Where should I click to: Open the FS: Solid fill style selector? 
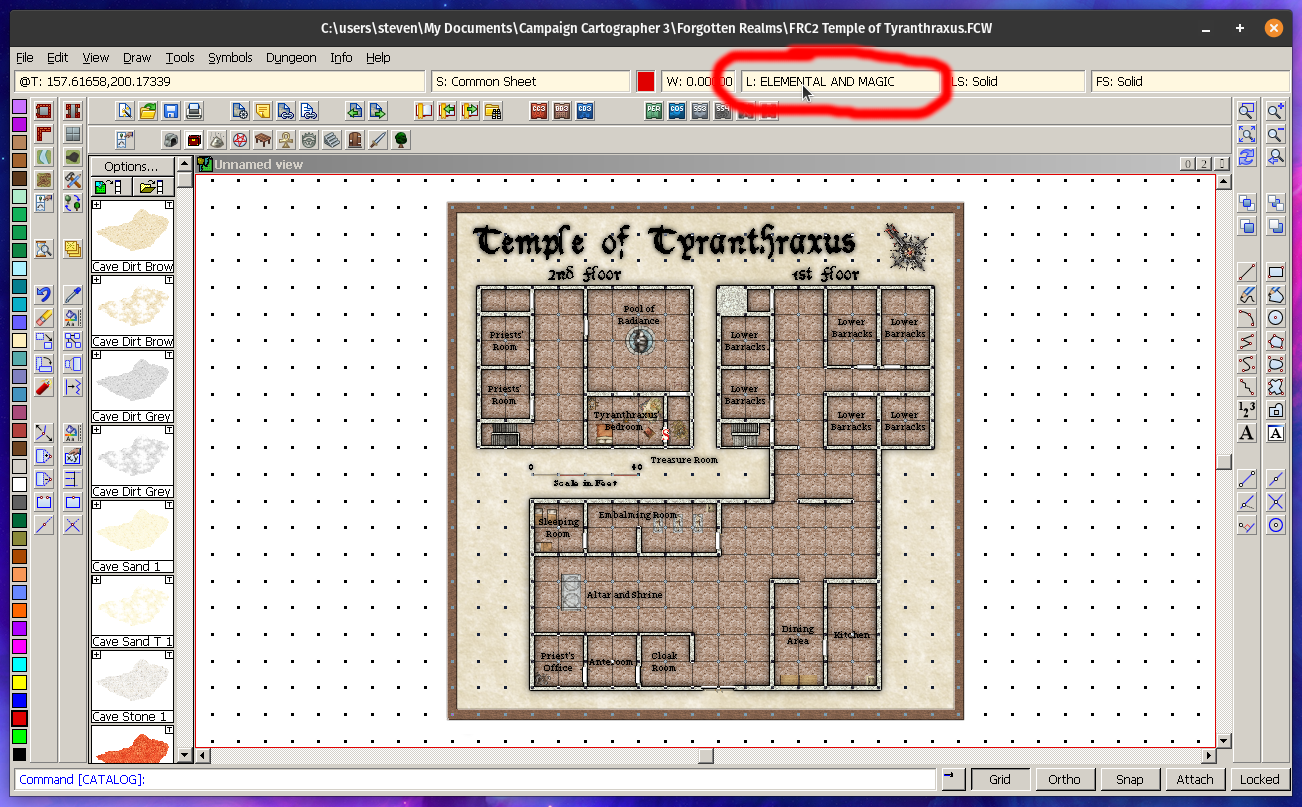tap(1191, 82)
